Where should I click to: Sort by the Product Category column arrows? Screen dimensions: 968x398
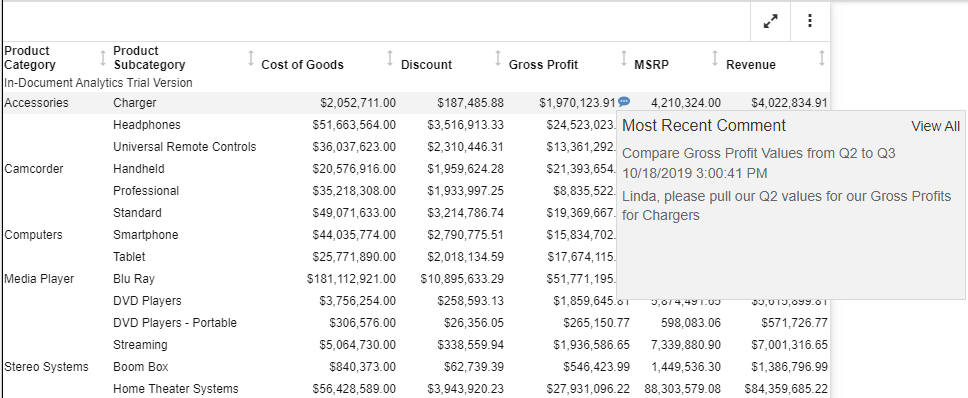[103, 59]
